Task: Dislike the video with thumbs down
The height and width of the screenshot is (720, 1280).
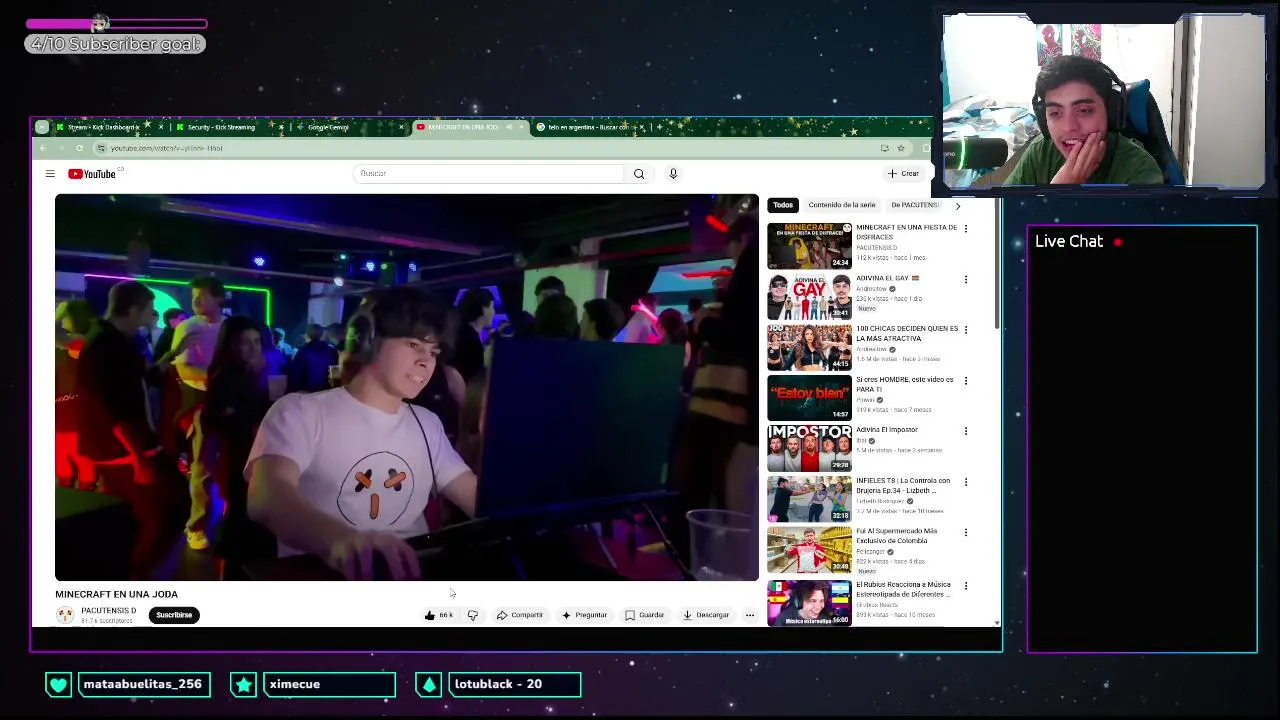Action: pos(473,615)
